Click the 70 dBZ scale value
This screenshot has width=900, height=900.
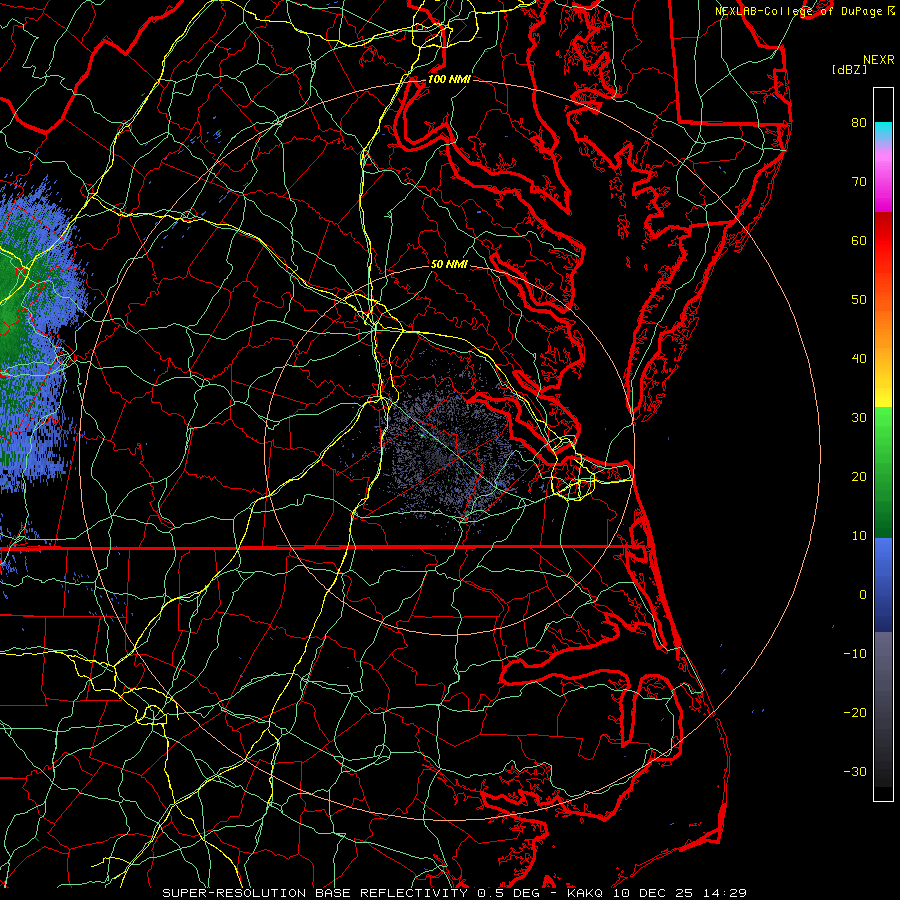coord(859,181)
